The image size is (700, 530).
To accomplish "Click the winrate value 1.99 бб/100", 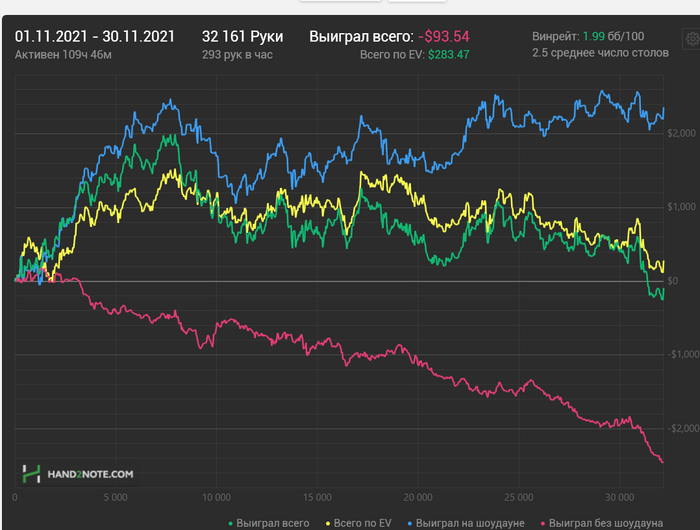I will click(613, 36).
